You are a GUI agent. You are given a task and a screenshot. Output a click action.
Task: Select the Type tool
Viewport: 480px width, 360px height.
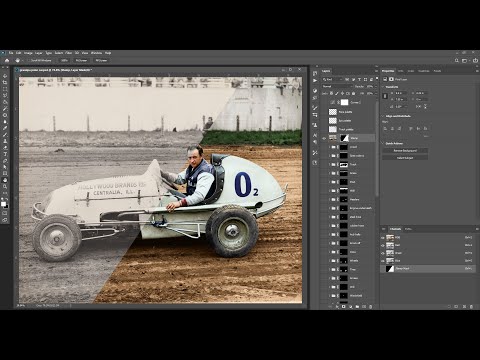(5, 154)
